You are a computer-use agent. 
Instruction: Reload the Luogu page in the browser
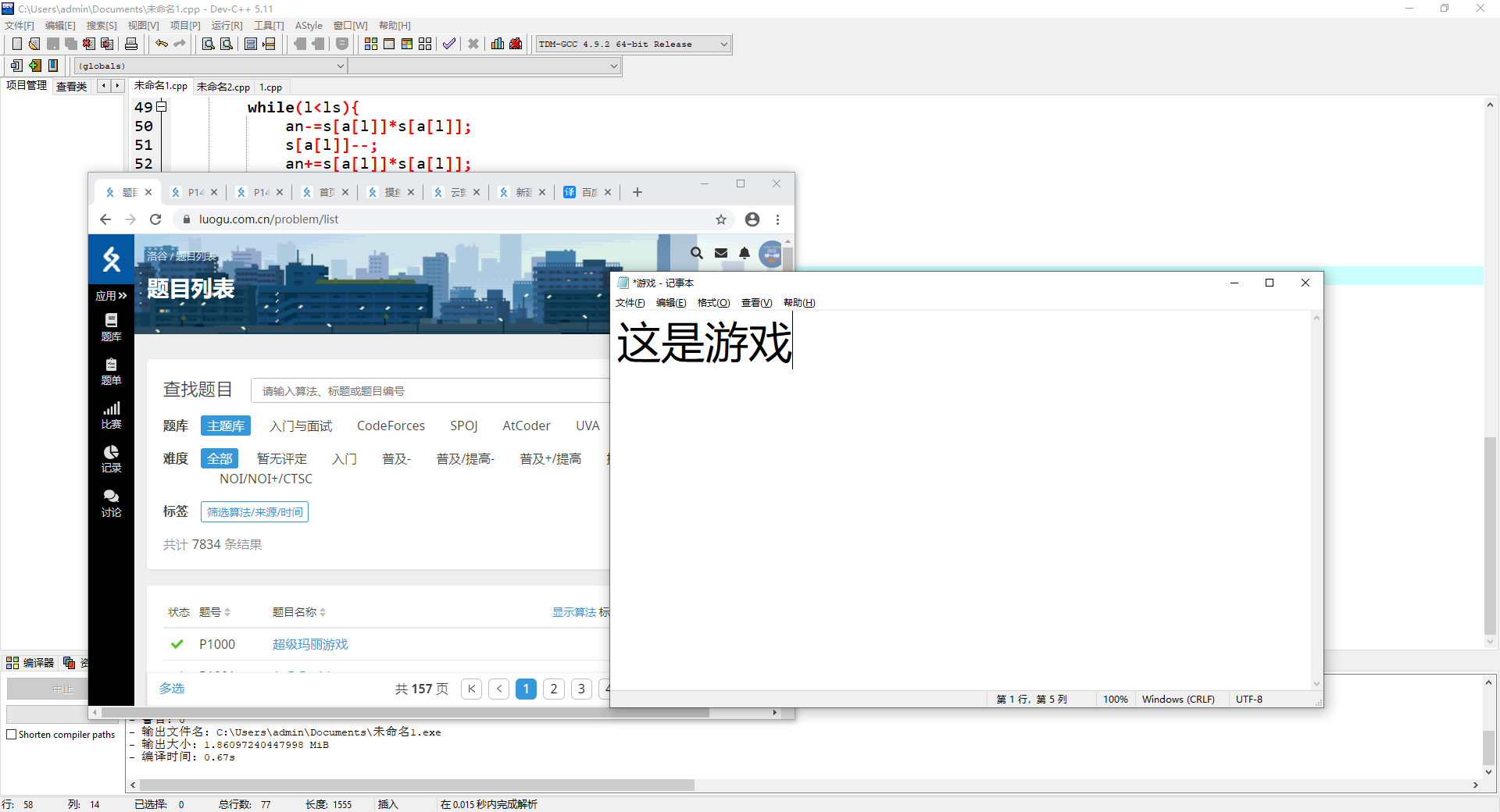pyautogui.click(x=155, y=219)
